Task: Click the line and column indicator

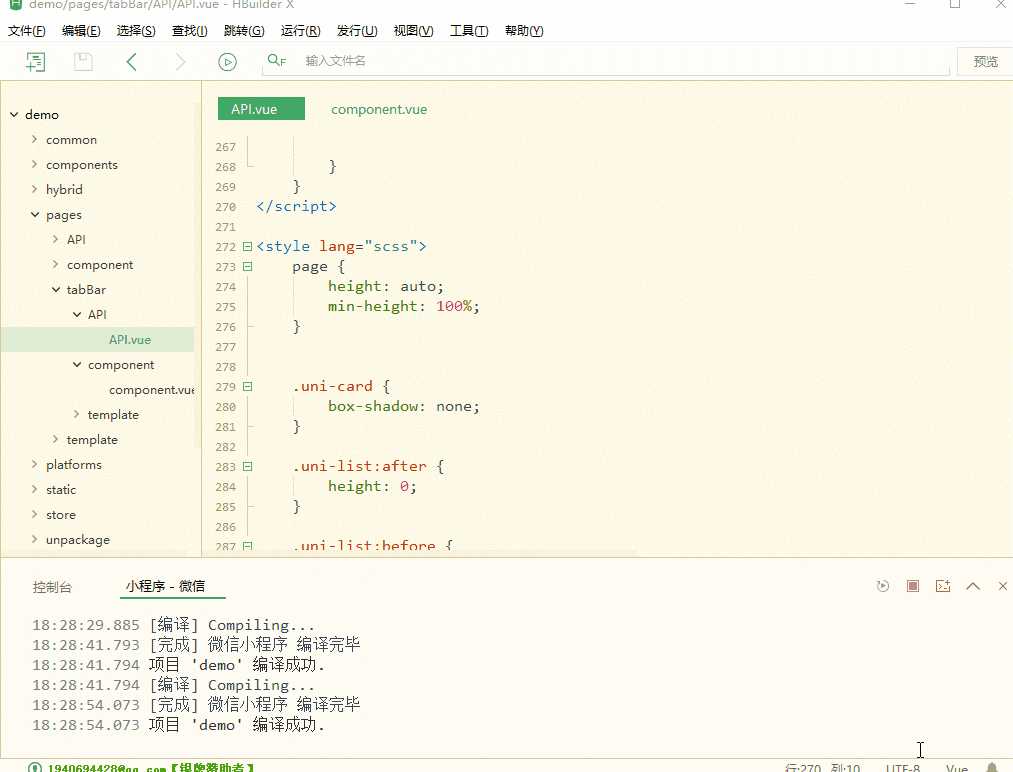Action: [x=822, y=767]
